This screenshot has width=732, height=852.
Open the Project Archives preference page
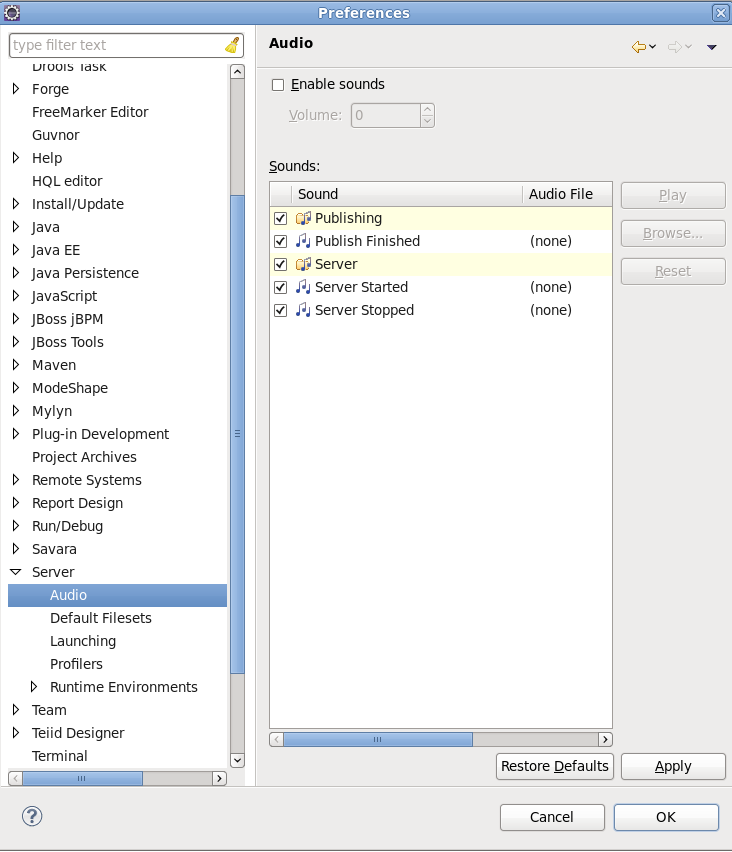[x=84, y=457]
